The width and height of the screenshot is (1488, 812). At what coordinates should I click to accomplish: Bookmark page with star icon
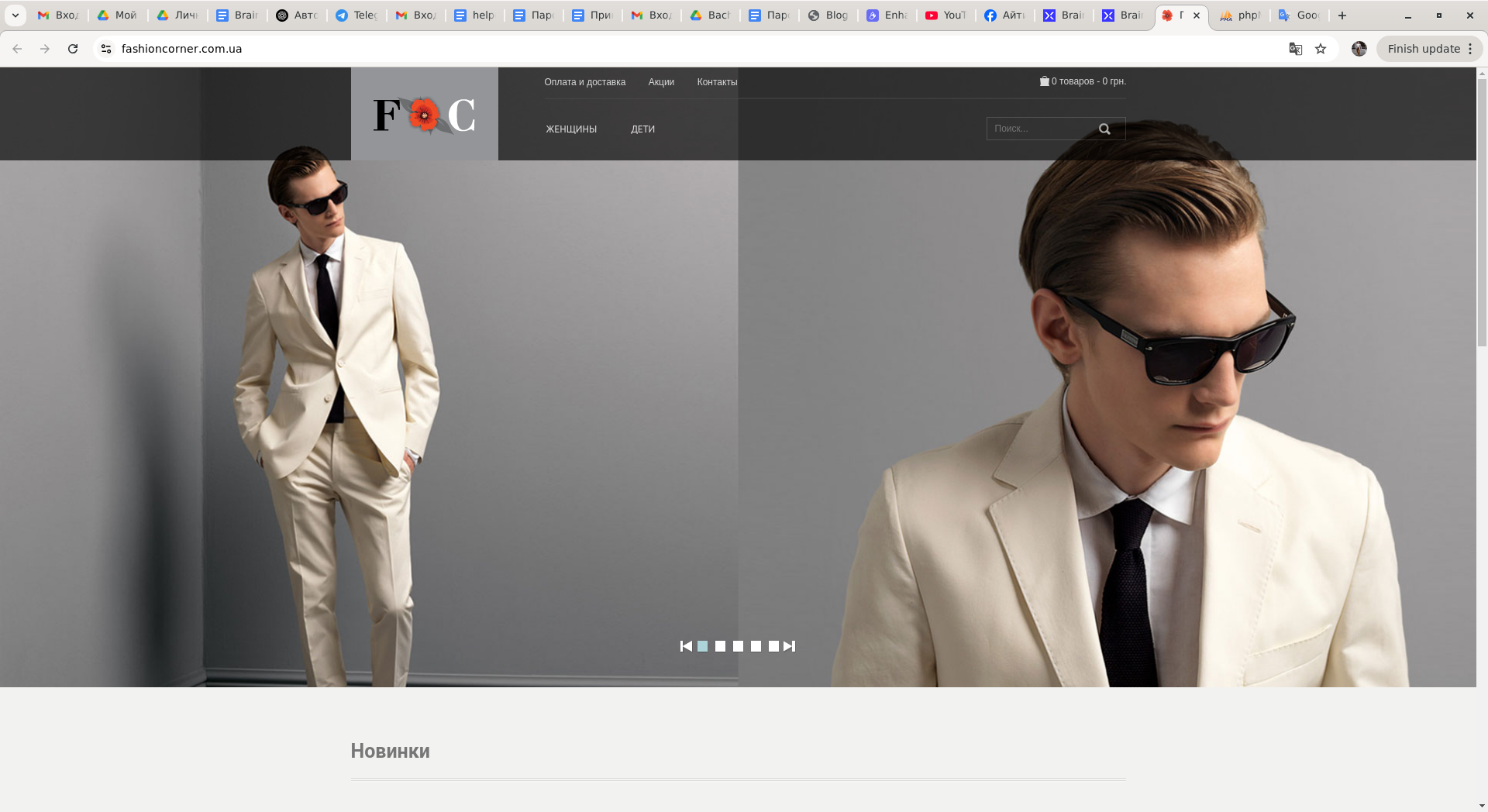click(x=1321, y=49)
